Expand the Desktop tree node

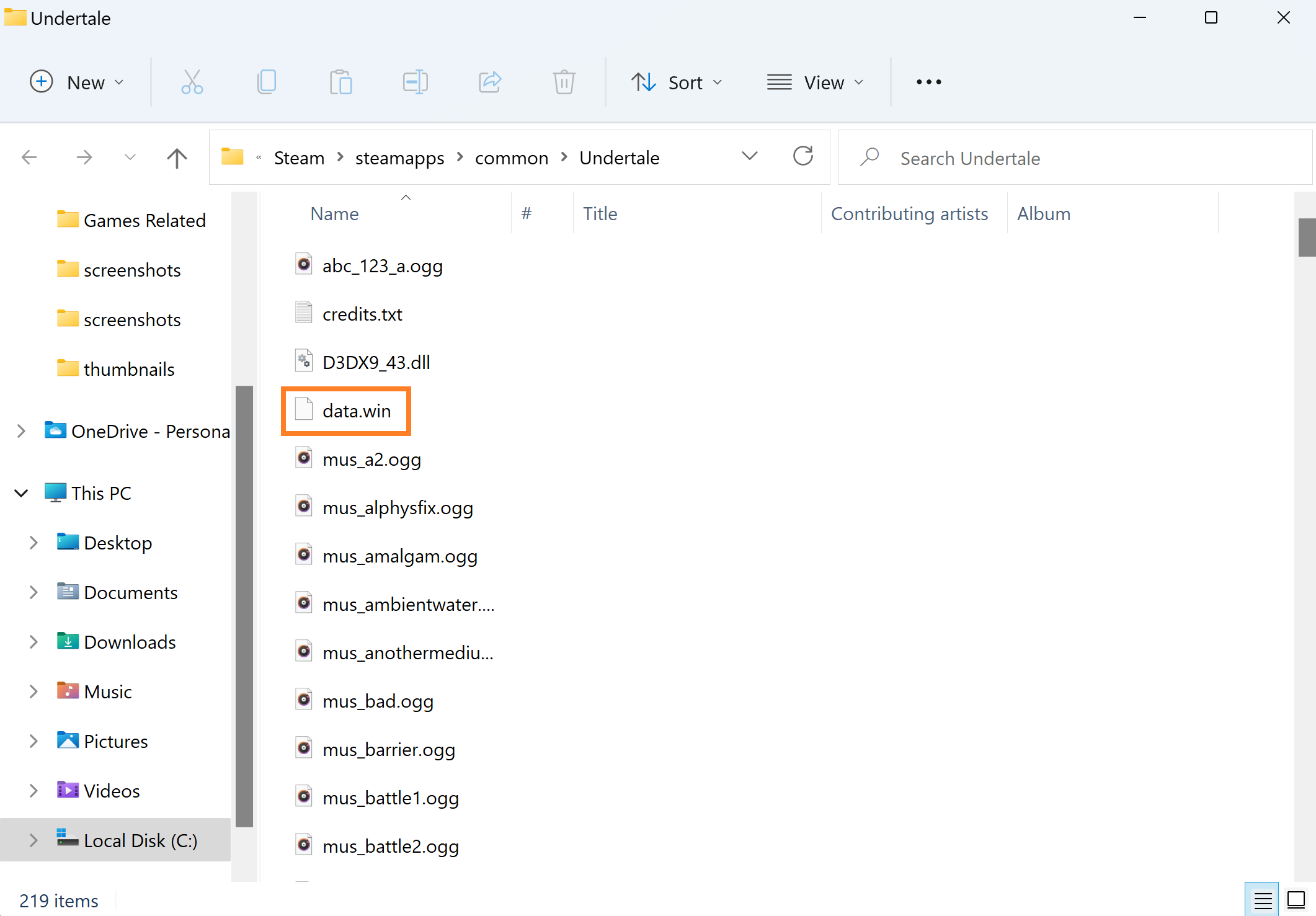pyautogui.click(x=33, y=543)
